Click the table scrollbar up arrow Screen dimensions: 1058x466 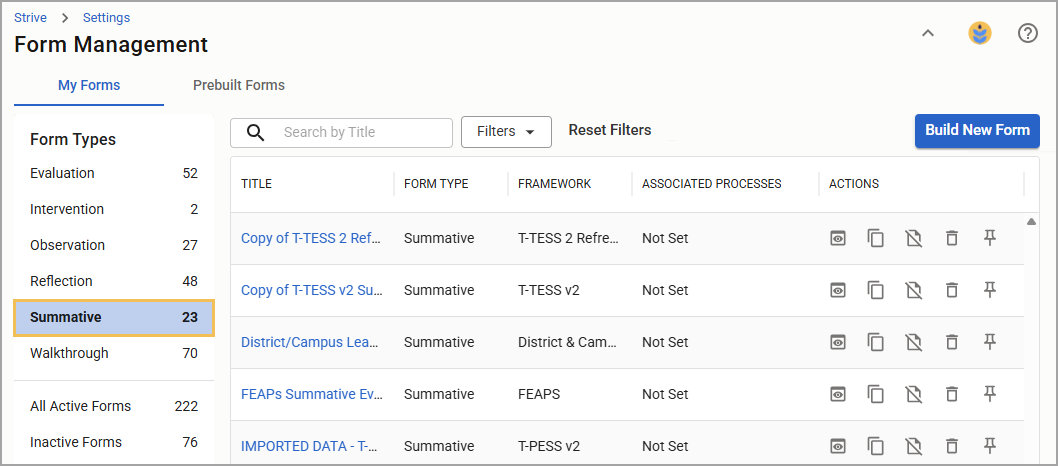coord(1031,221)
